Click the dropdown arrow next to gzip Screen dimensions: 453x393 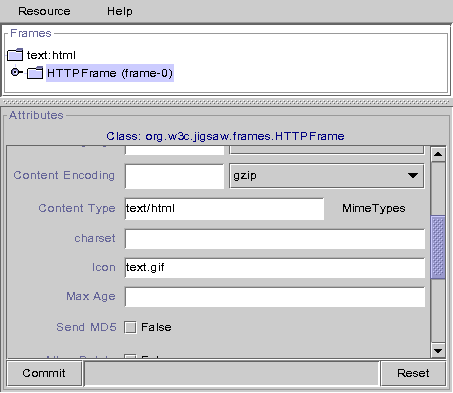[x=413, y=175]
